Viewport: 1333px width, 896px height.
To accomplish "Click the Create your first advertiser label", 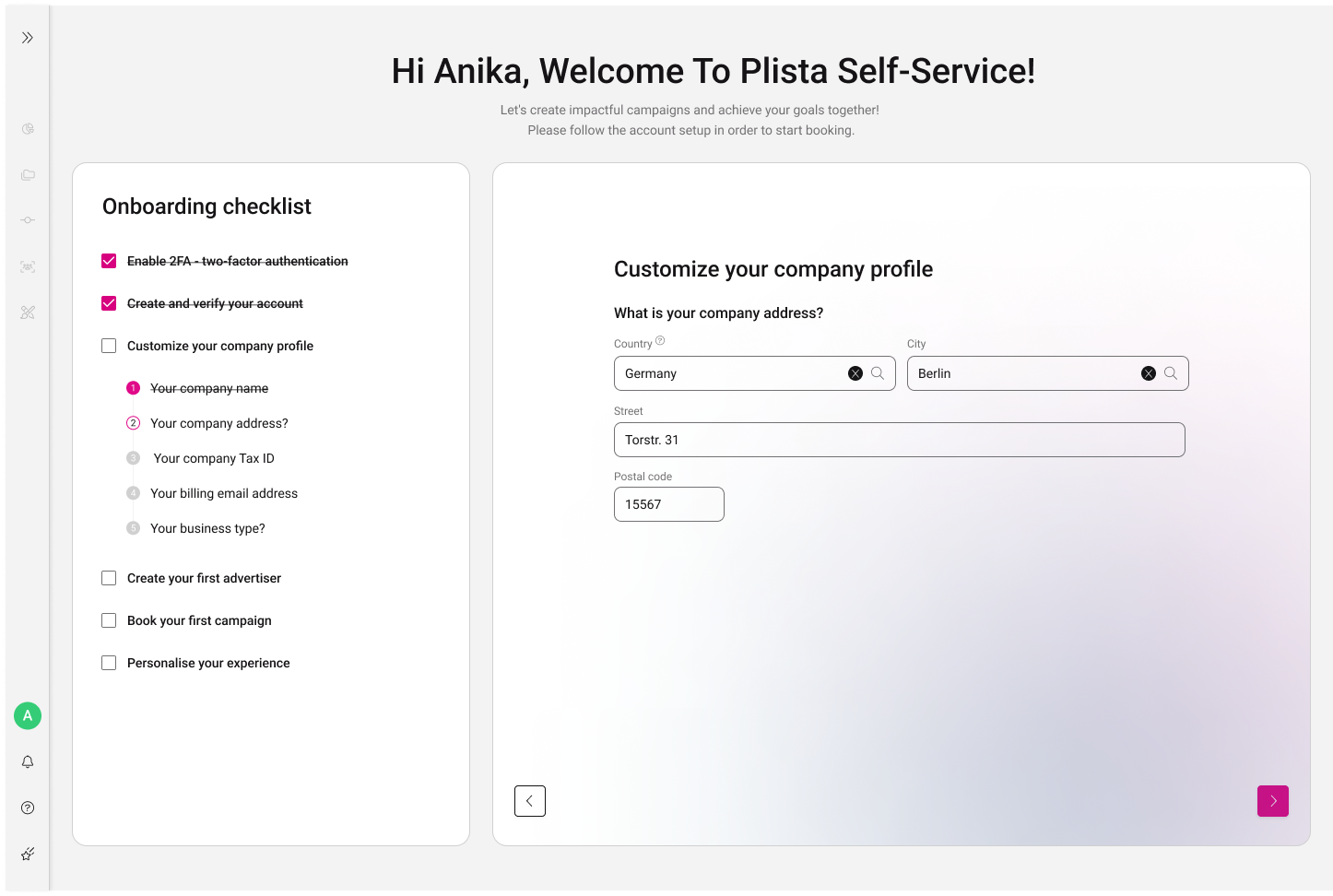I will (x=205, y=578).
